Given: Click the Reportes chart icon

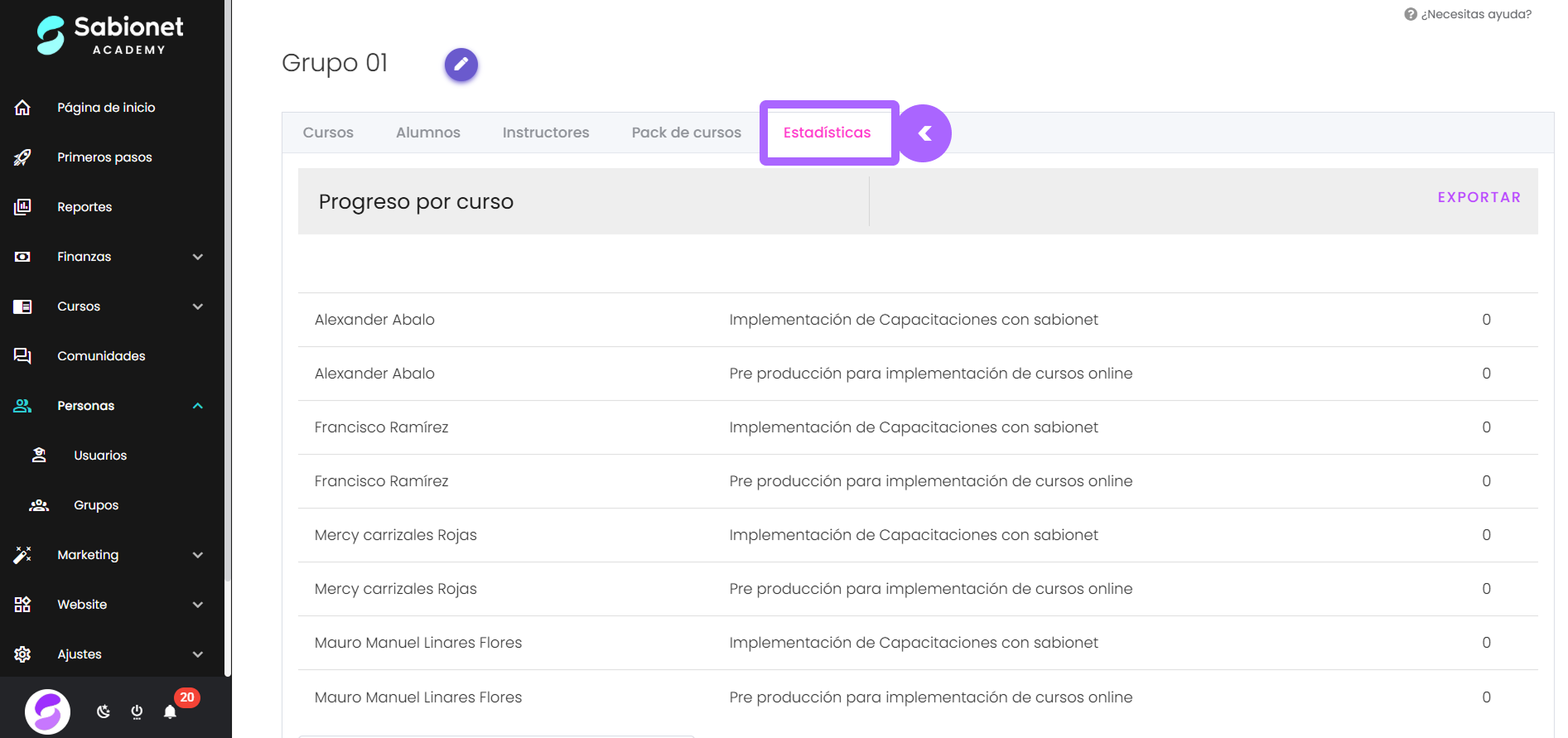Looking at the screenshot, I should (22, 207).
